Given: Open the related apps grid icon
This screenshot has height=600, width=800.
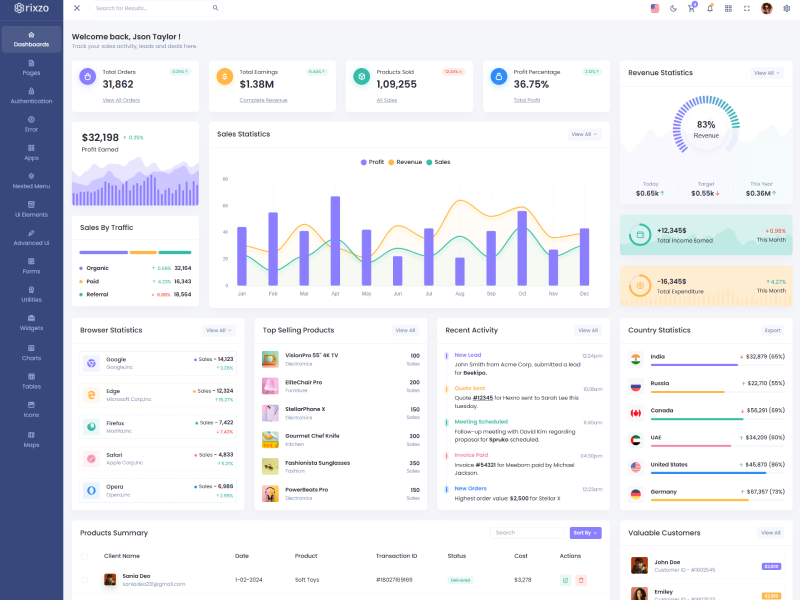Looking at the screenshot, I should click(729, 8).
